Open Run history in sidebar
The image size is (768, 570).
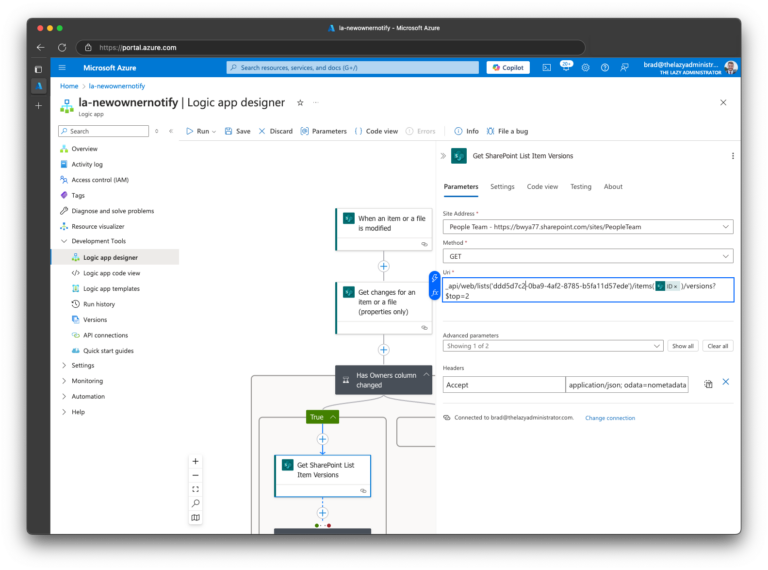98,304
